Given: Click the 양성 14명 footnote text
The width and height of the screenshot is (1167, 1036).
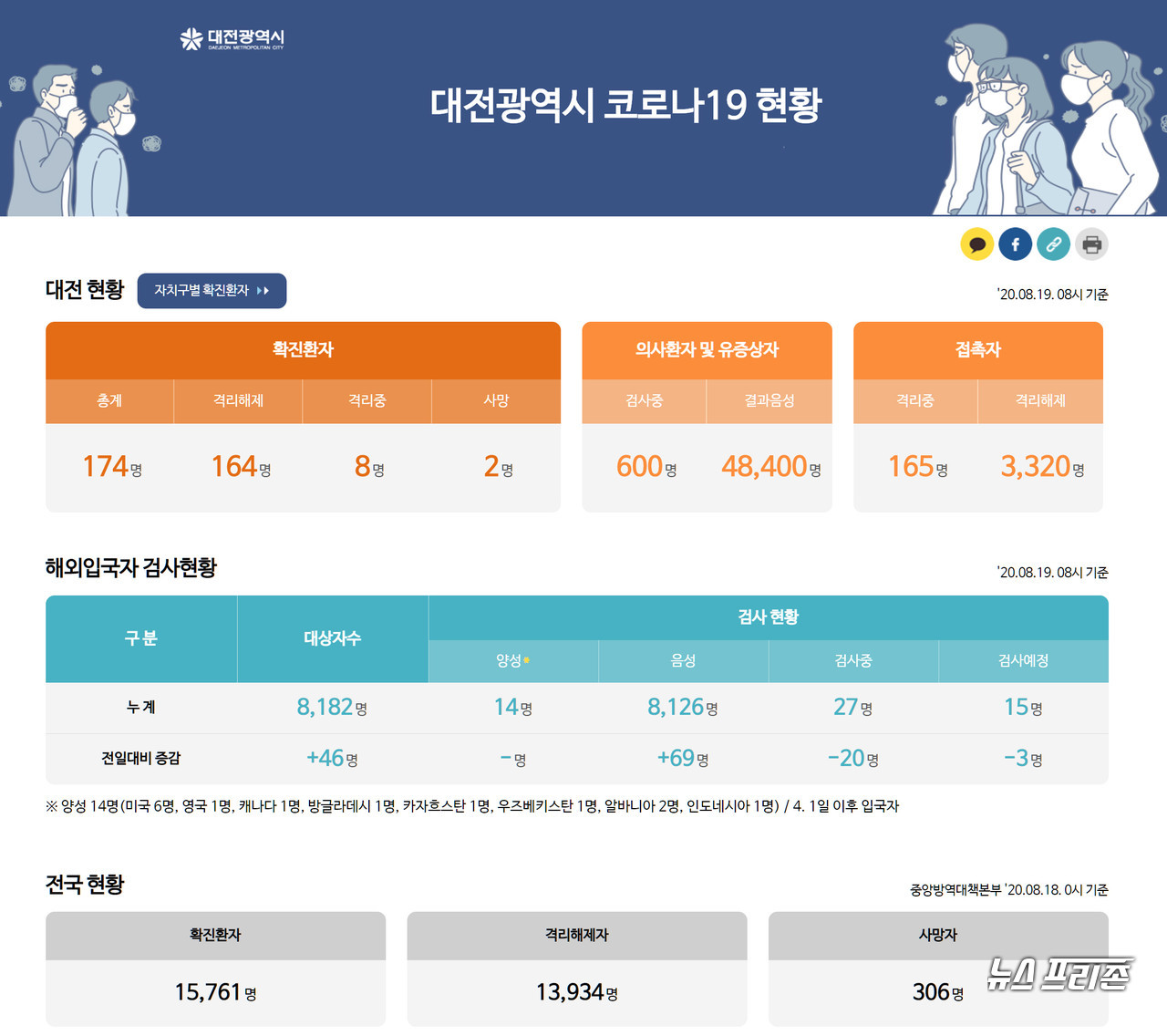Looking at the screenshot, I should pos(472,806).
